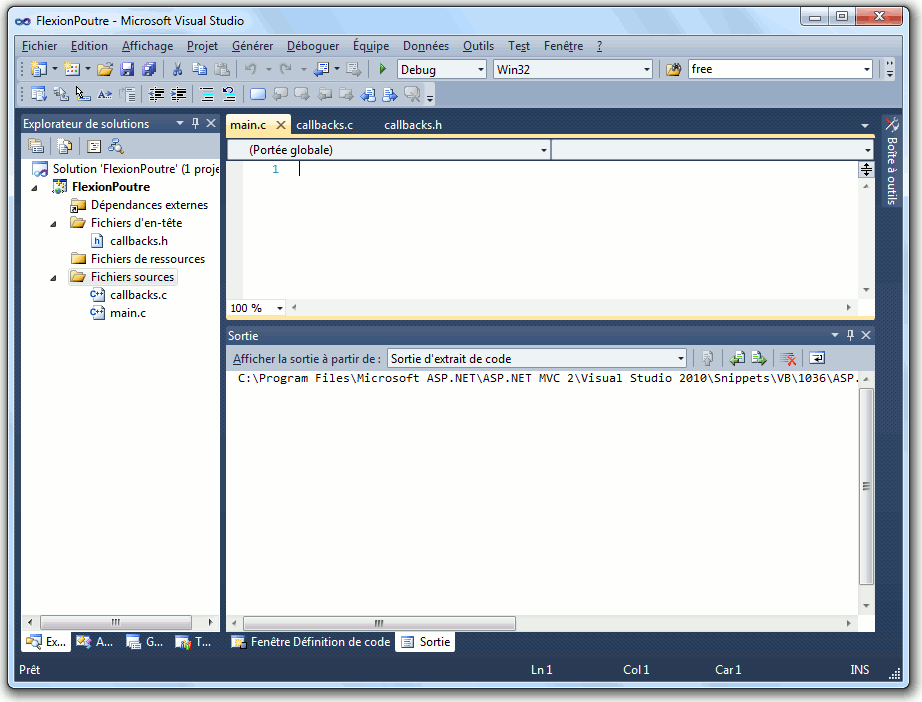
Task: Start debugging with the green play icon
Action: [x=383, y=69]
